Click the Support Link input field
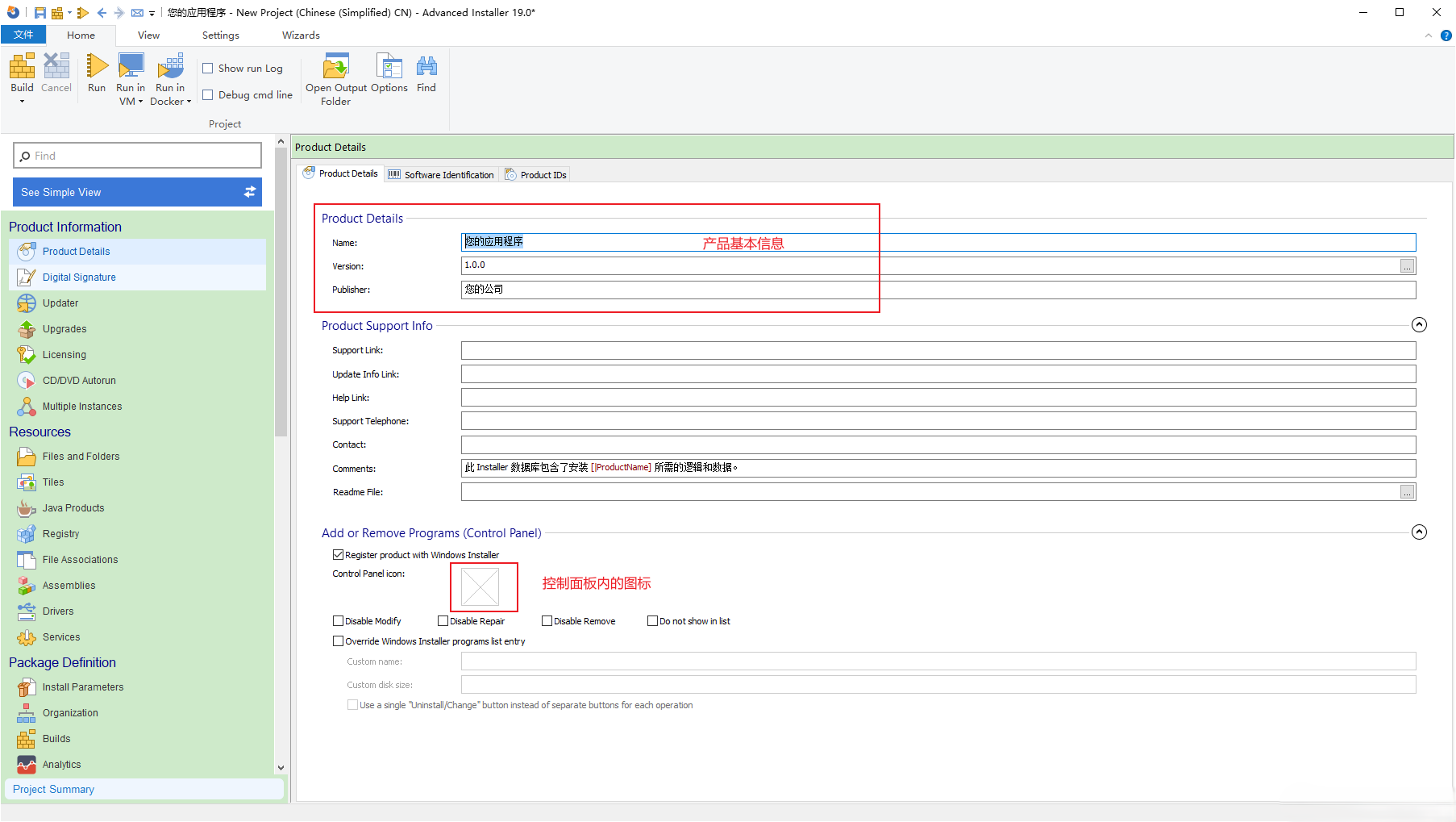1456x822 pixels. (x=938, y=351)
